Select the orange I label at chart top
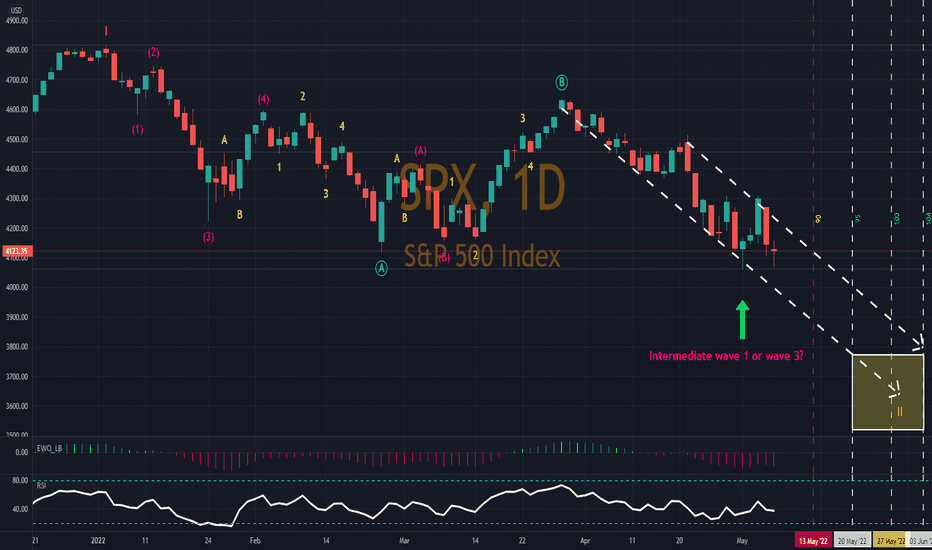Image resolution: width=932 pixels, height=550 pixels. [106, 31]
